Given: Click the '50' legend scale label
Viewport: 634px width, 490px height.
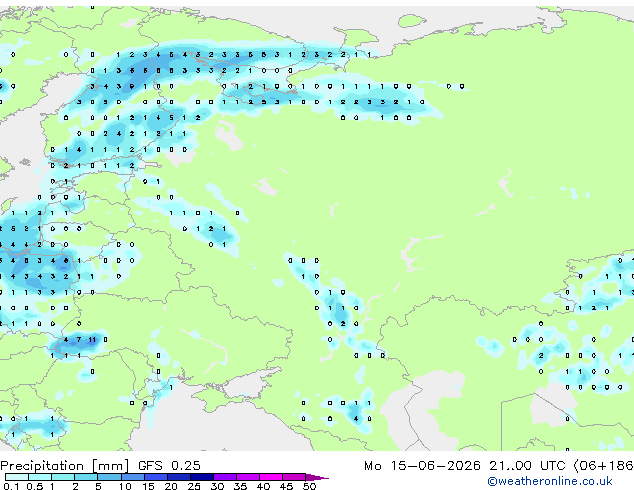Looking at the screenshot, I should pos(309,486).
